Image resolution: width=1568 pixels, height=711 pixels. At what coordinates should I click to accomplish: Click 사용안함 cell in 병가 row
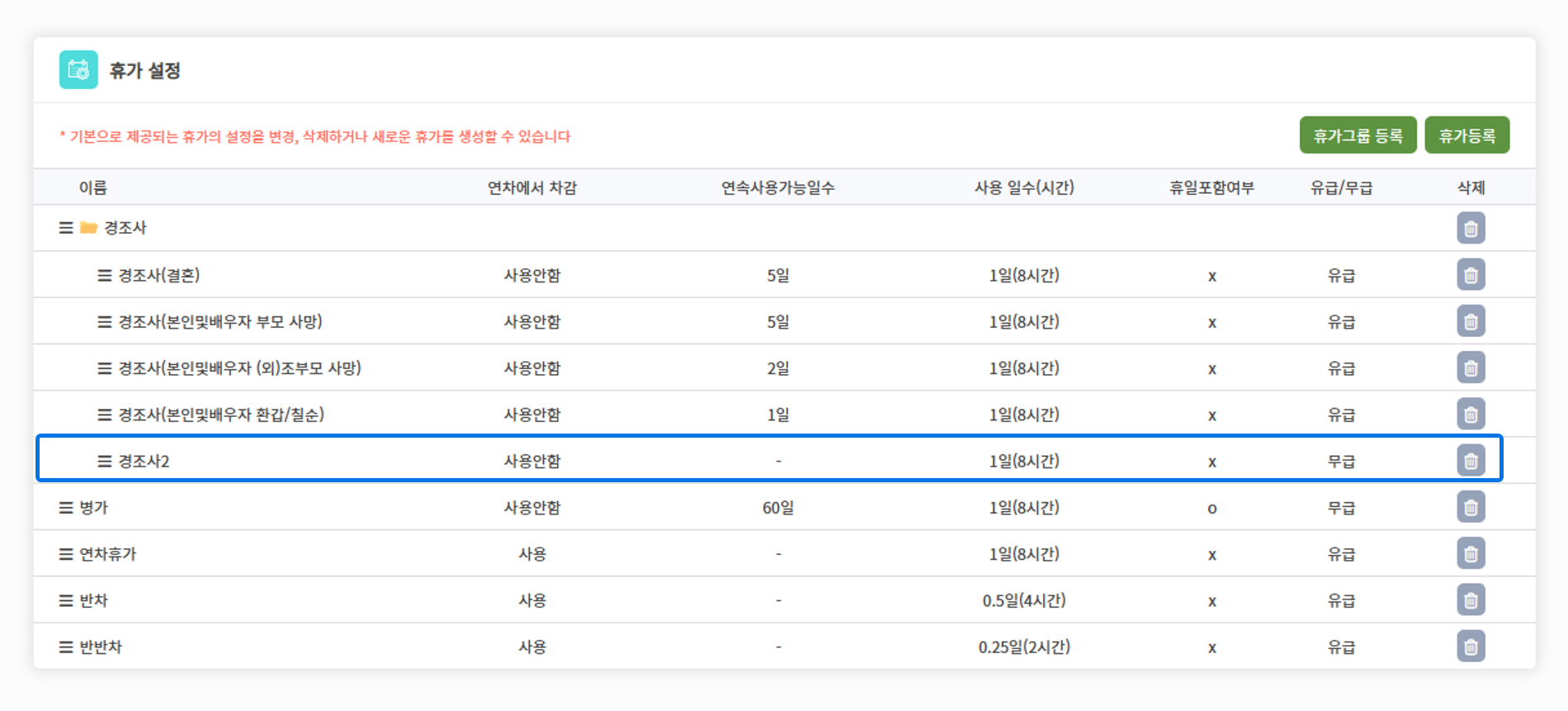point(532,507)
